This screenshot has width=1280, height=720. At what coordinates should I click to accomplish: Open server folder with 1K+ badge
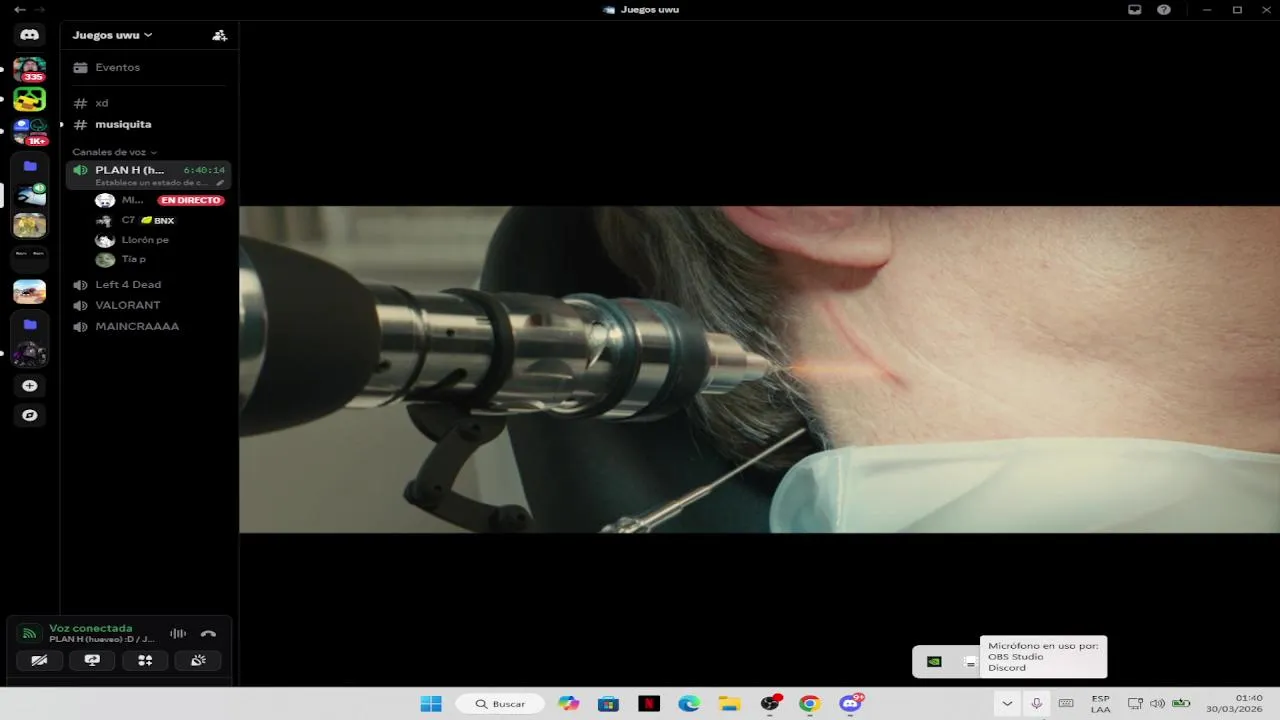coord(29,131)
